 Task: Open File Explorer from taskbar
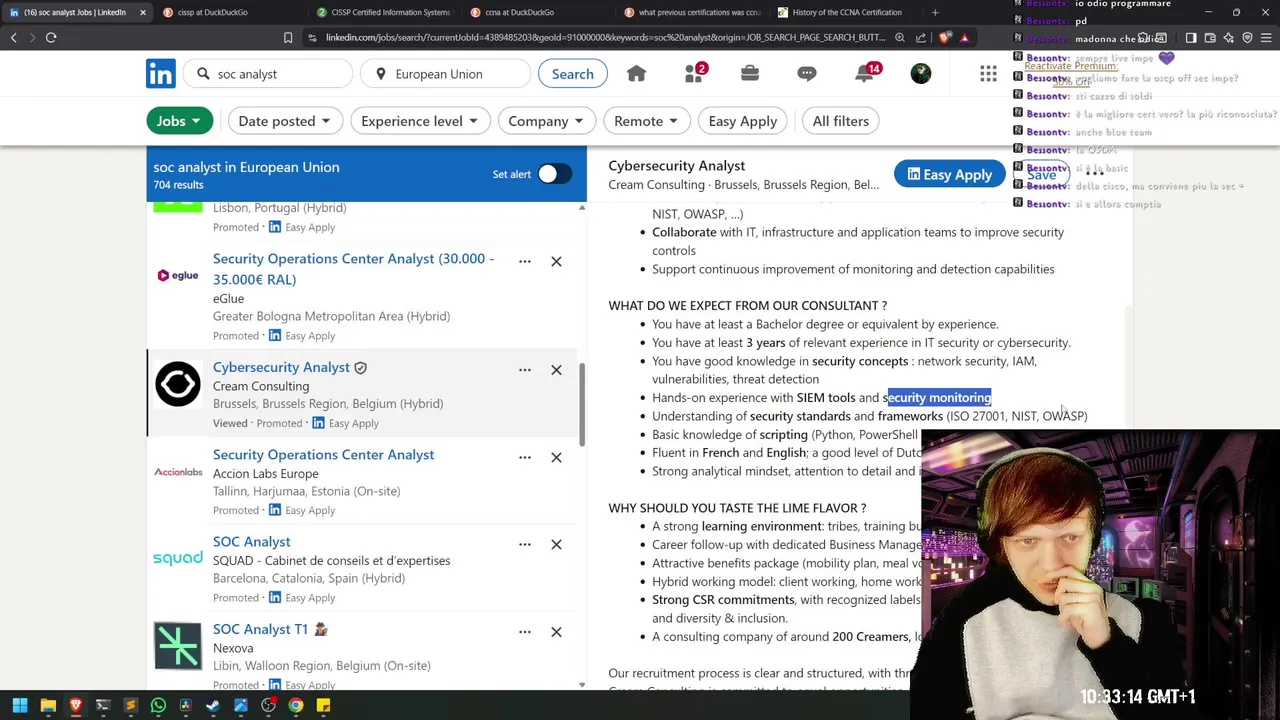(x=48, y=706)
